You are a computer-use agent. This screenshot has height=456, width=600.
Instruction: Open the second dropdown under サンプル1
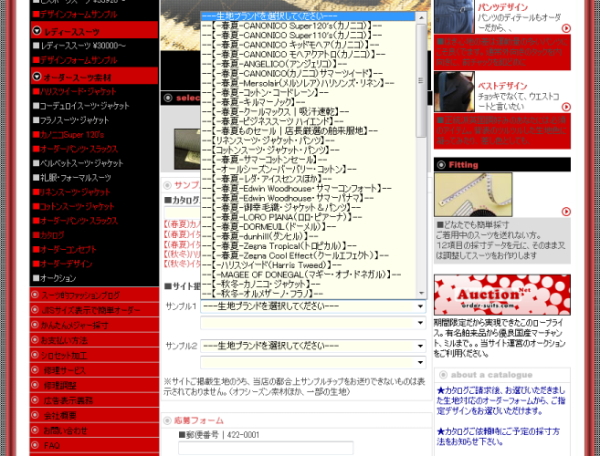(313, 323)
